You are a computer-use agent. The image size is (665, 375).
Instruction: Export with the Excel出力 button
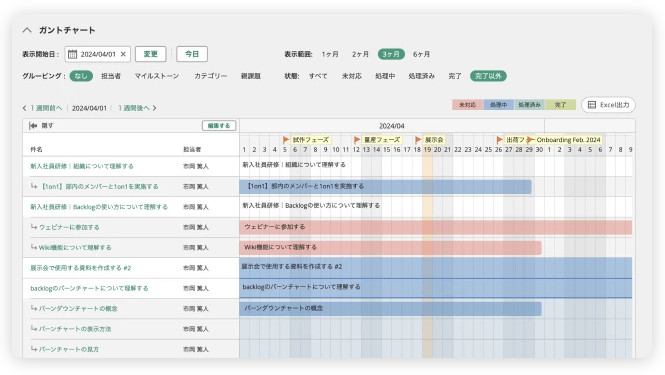pos(608,105)
